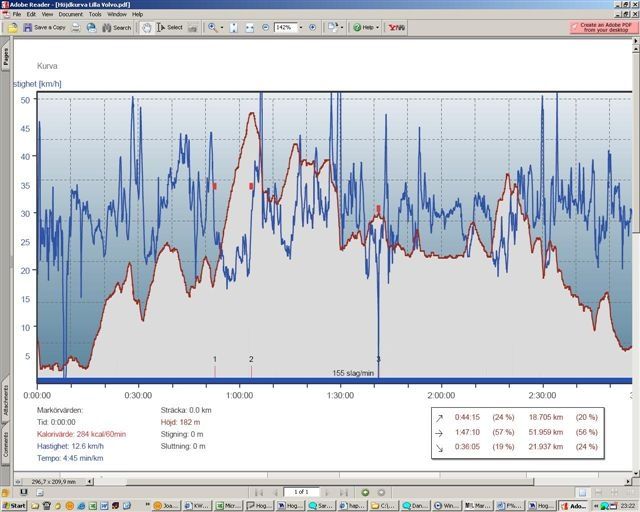Open the Pages side panel tab

click(x=5, y=57)
